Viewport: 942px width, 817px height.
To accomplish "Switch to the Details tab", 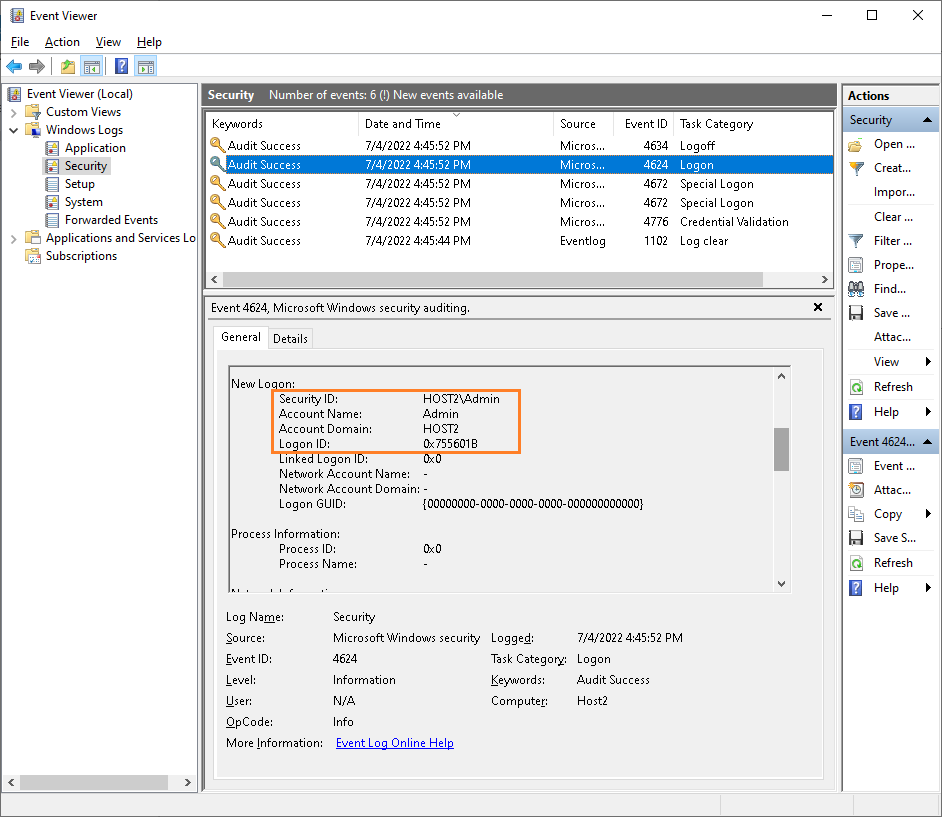I will point(290,338).
